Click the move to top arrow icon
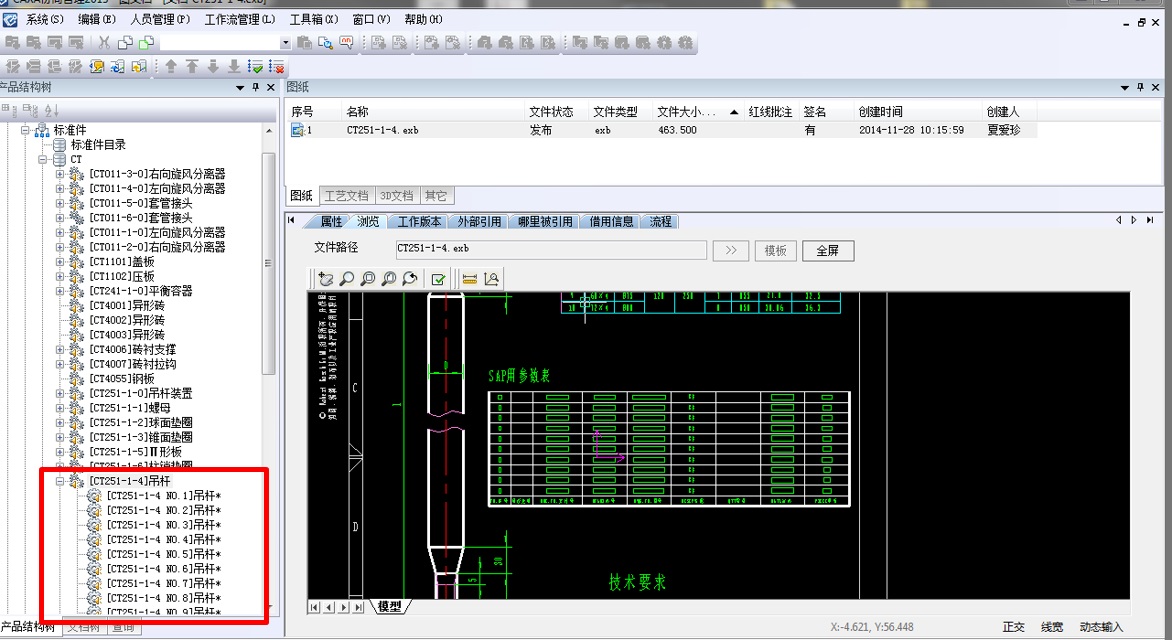Image resolution: width=1172 pixels, height=640 pixels. 192,67
